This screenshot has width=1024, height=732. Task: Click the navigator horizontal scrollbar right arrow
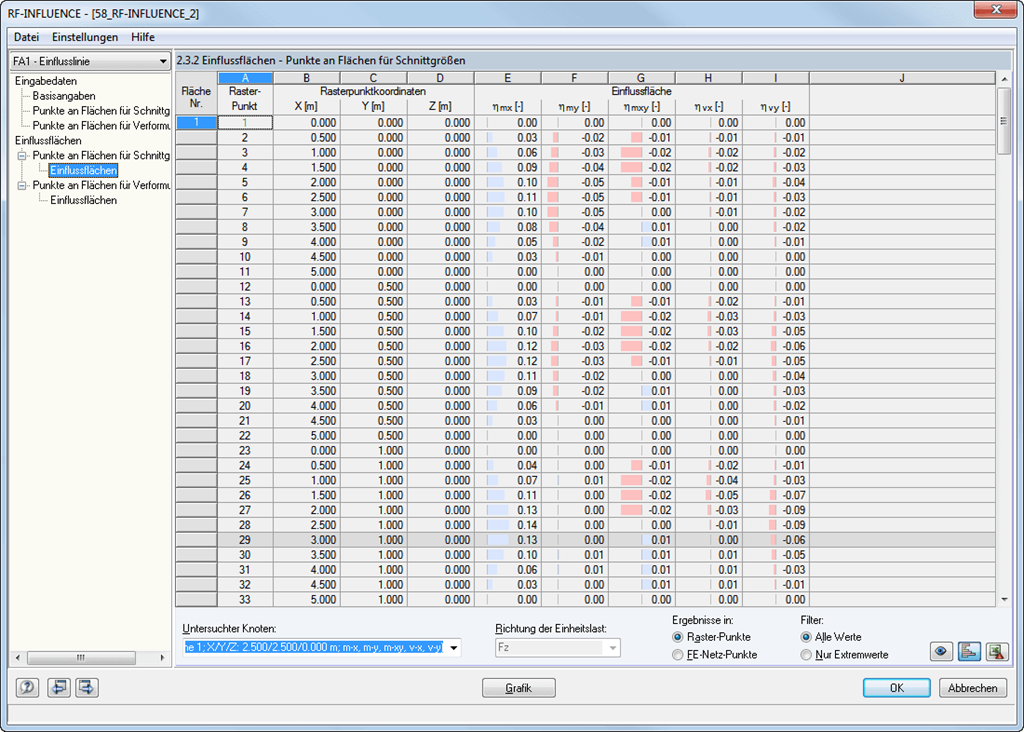162,658
